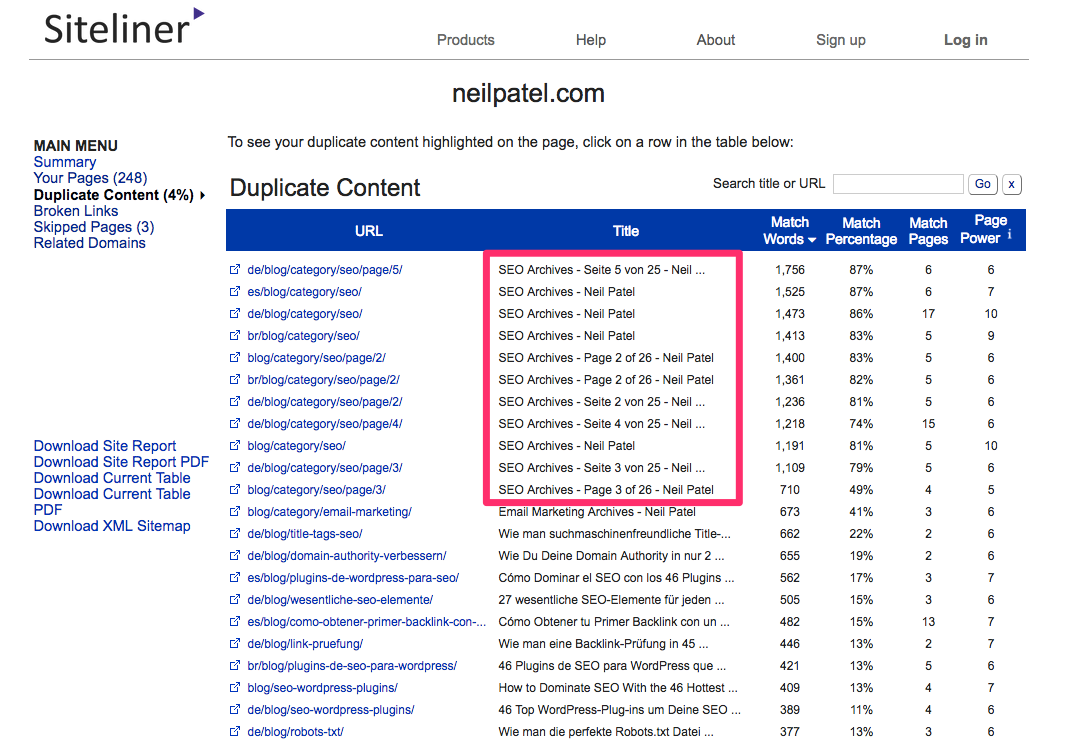The height and width of the screenshot is (740, 1071).
Task: Open external link icon for blog/category/seo/page/3/
Action: tap(234, 489)
